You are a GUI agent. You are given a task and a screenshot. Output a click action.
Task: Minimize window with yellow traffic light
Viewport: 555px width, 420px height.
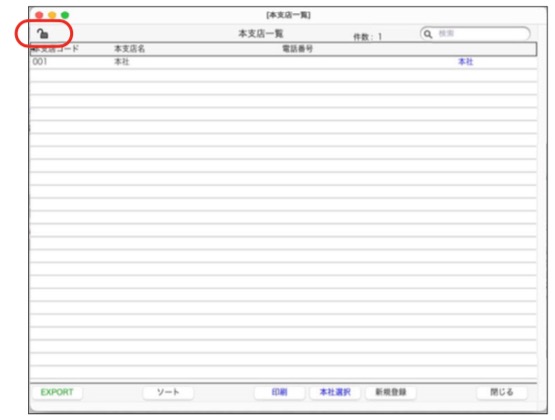pos(52,15)
